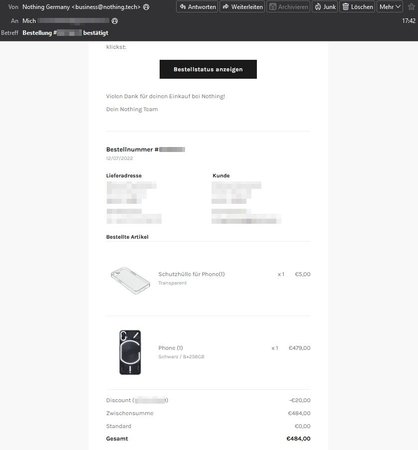Click the Discount code line
The image size is (418, 450).
point(137,400)
